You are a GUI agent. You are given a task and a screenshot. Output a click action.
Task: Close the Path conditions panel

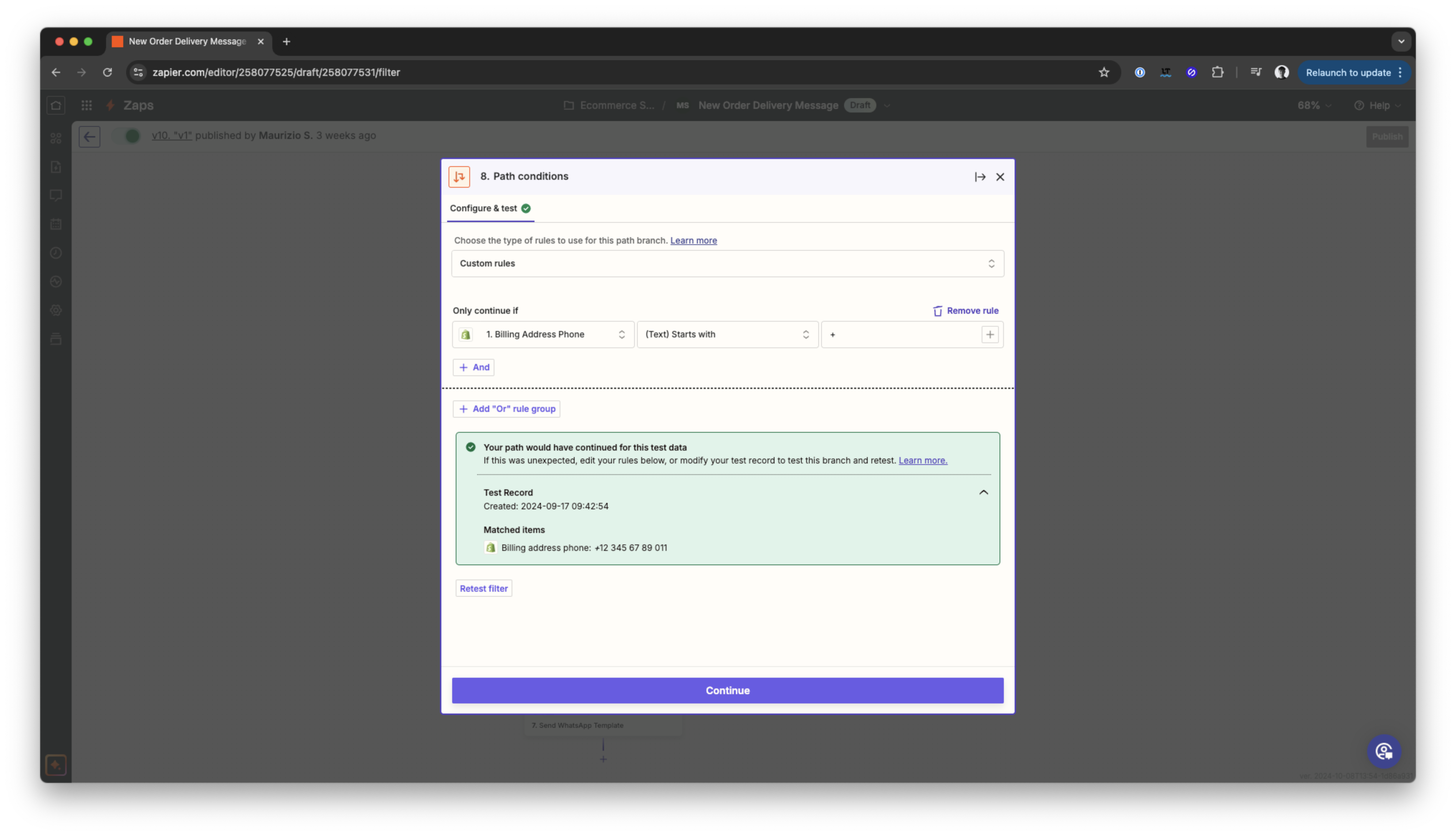(x=1000, y=177)
